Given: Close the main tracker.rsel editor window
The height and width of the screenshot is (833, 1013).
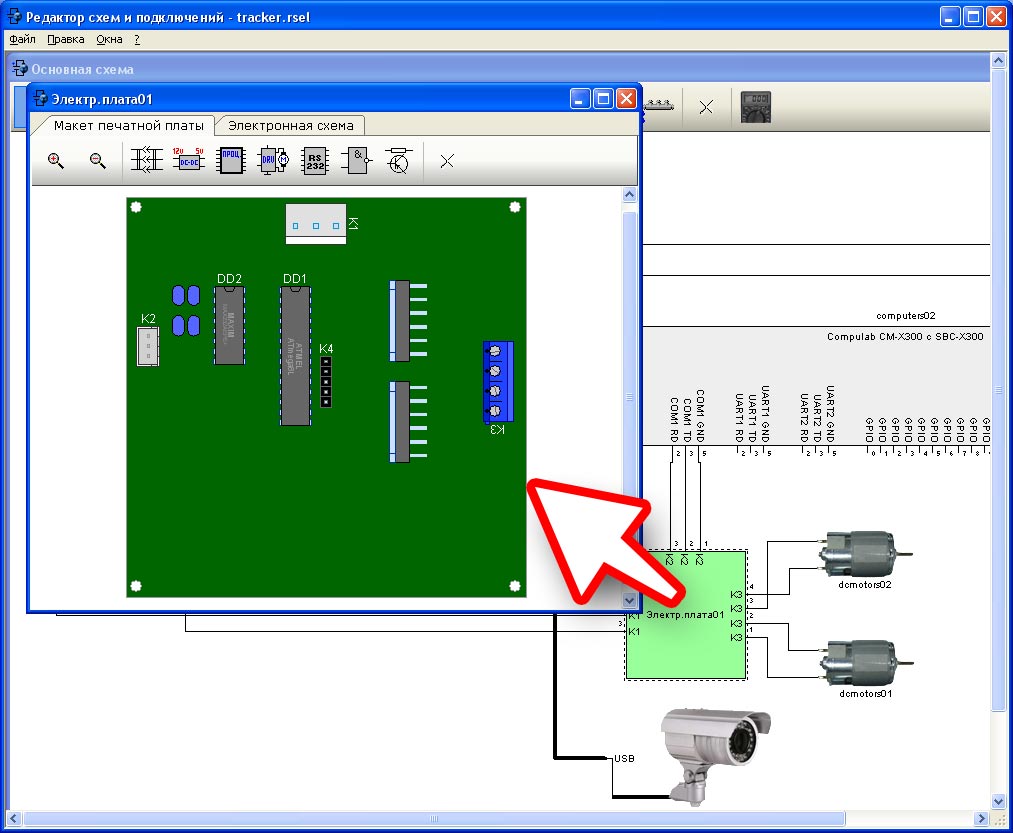Looking at the screenshot, I should coord(996,16).
